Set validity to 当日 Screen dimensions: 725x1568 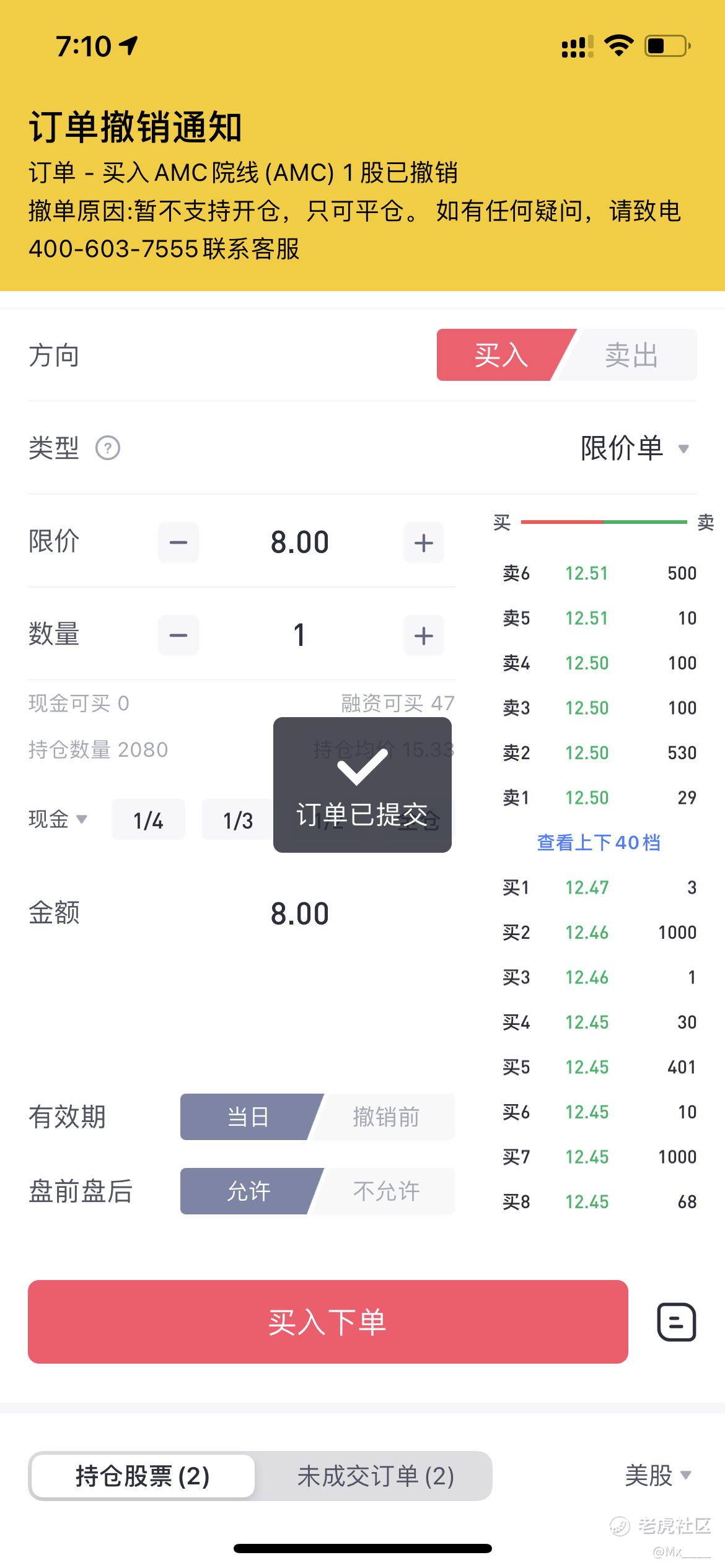(248, 1117)
